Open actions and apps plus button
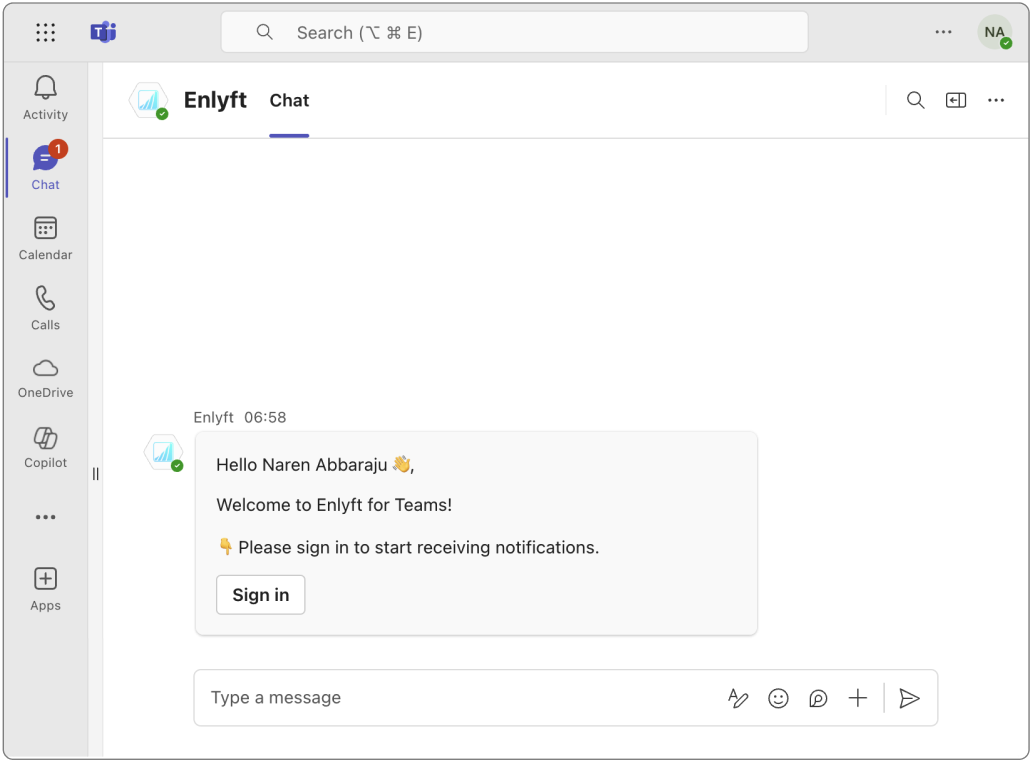 858,698
